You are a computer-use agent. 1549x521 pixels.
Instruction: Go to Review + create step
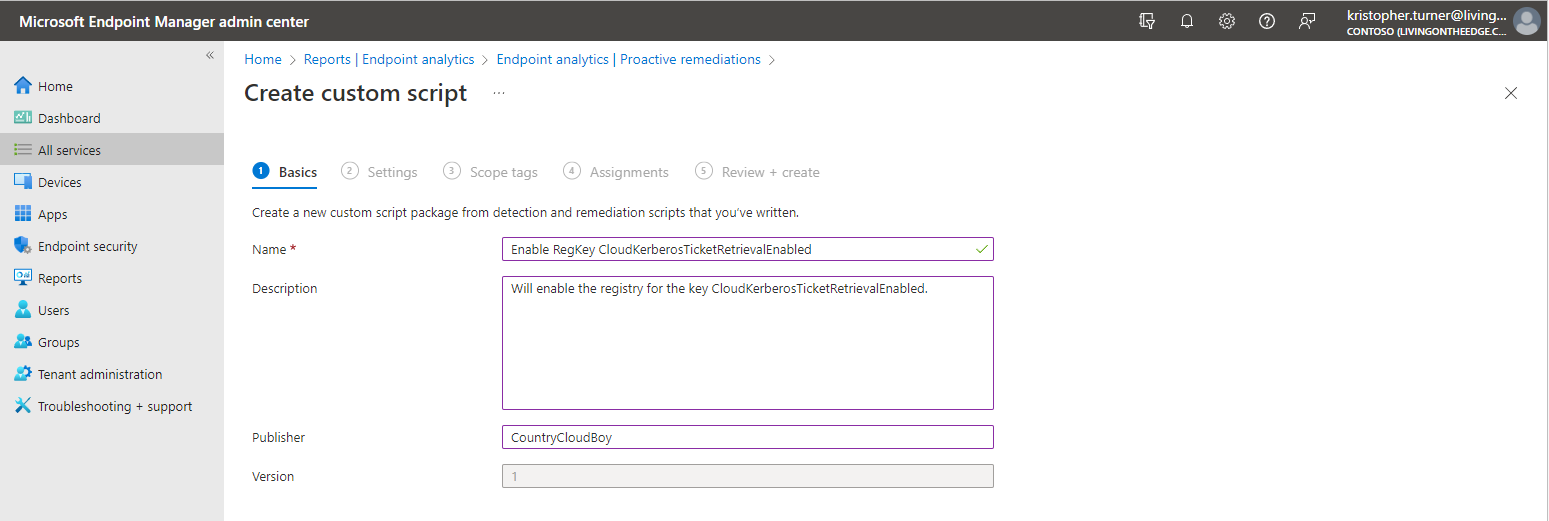769,172
